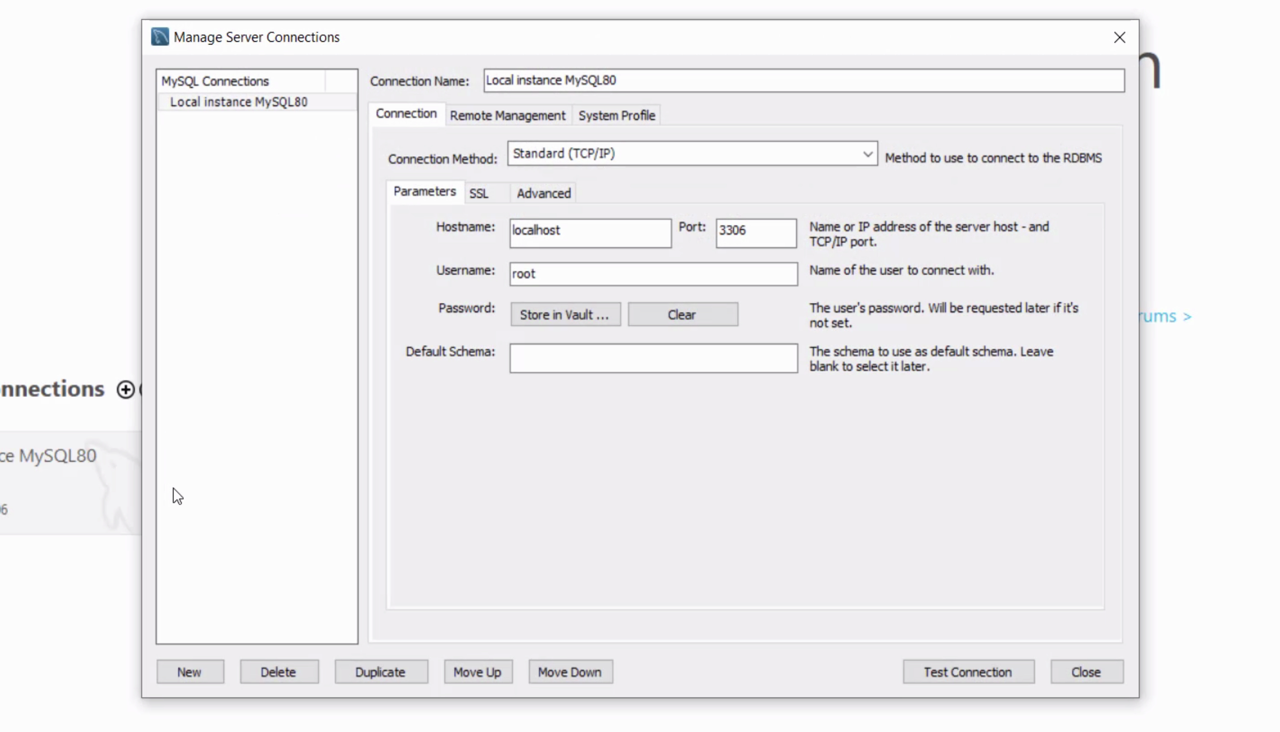
Task: Open the Advanced parameters tab
Action: [x=543, y=193]
